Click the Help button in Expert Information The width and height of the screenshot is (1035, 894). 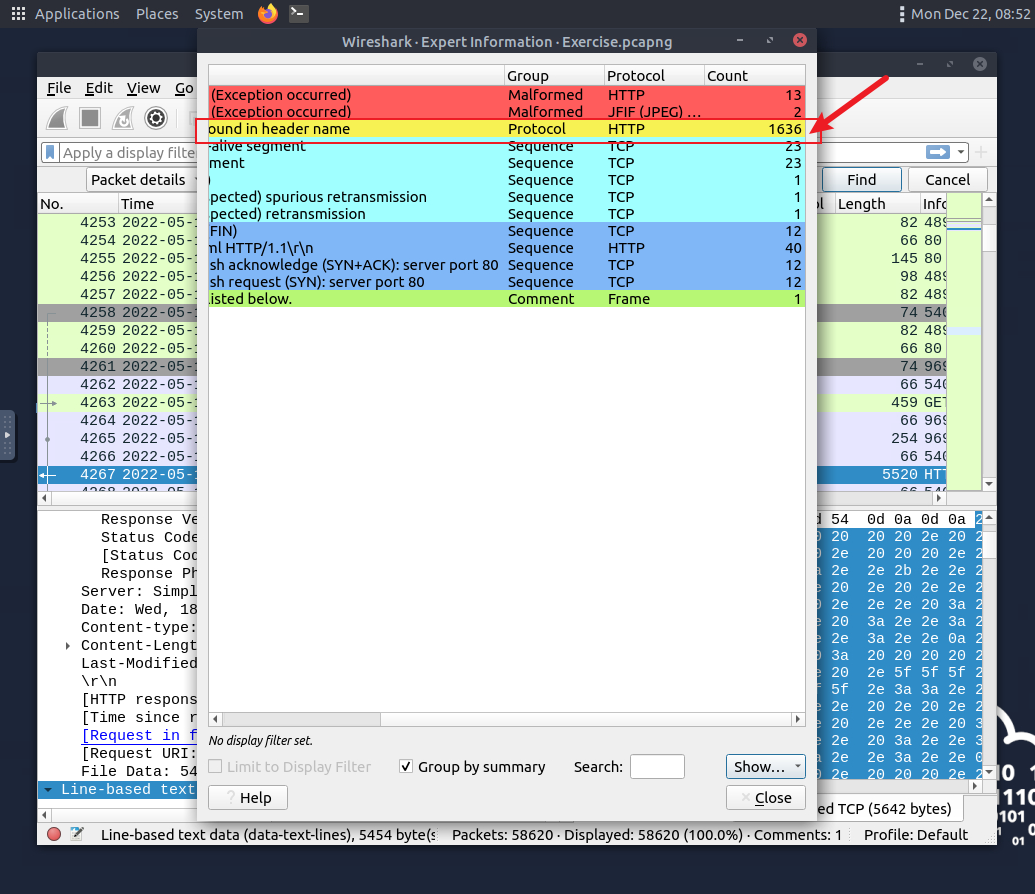point(248,798)
